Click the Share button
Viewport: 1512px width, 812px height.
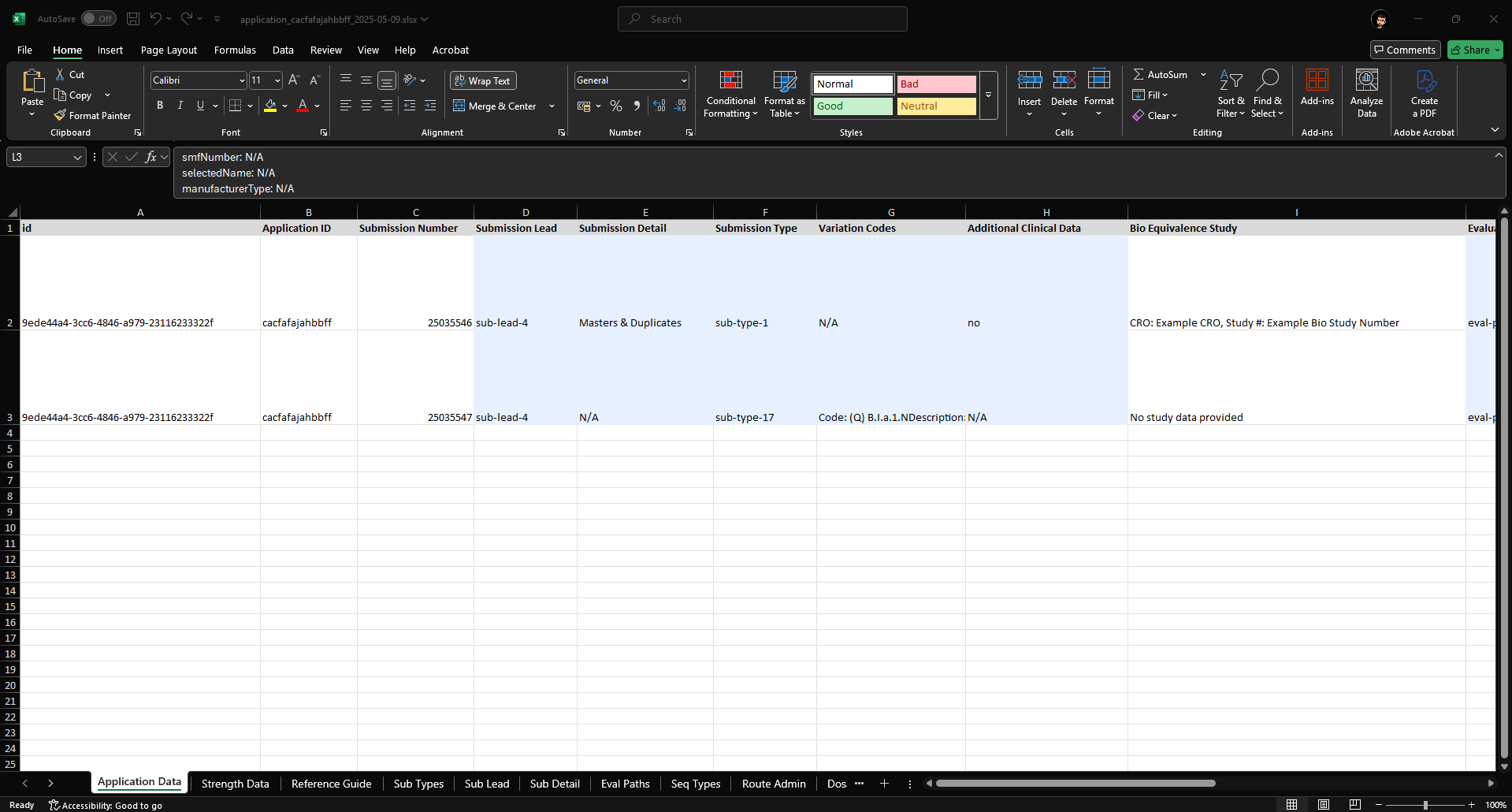coord(1475,50)
